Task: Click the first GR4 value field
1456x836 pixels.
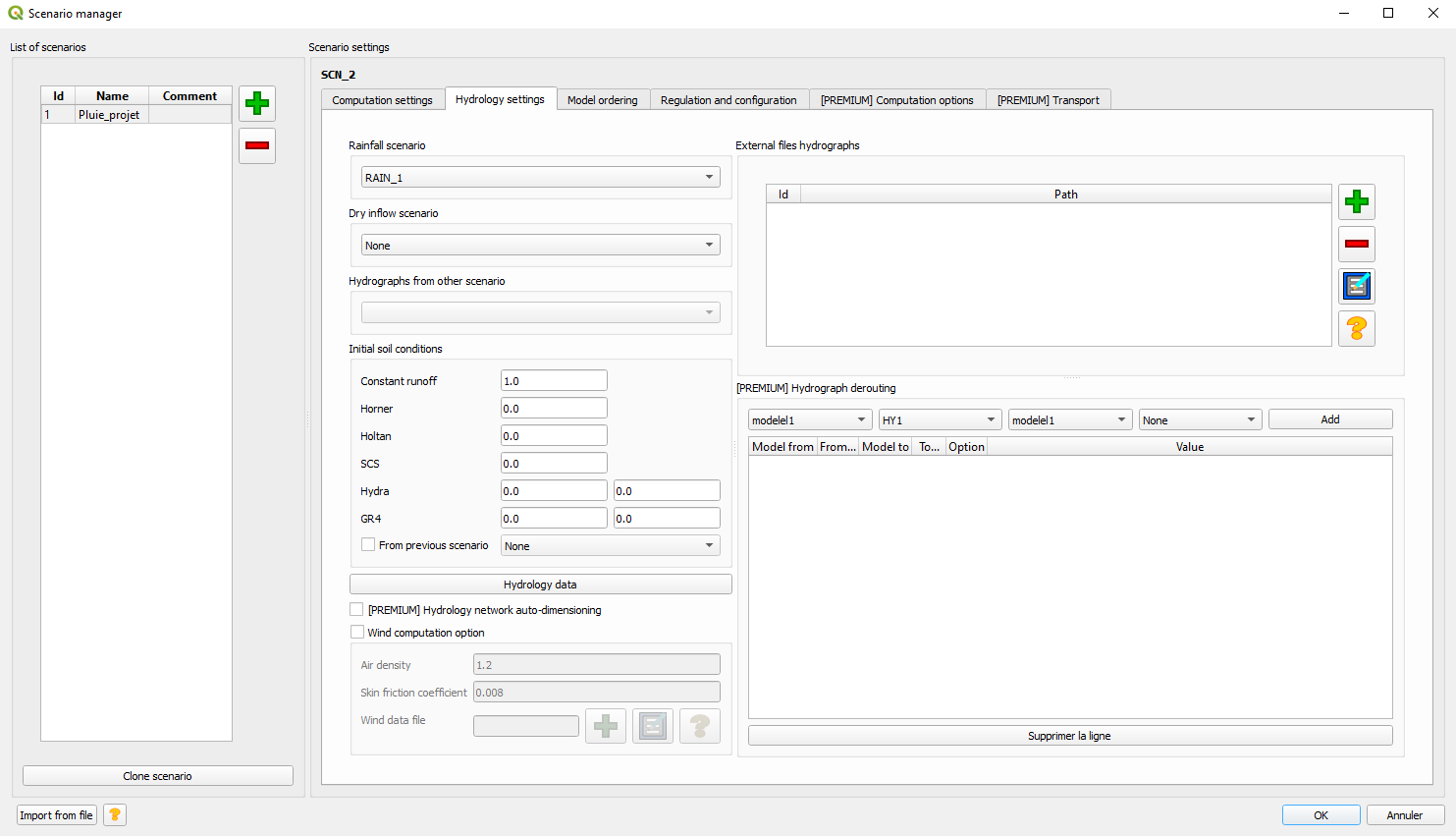Action: (x=554, y=518)
